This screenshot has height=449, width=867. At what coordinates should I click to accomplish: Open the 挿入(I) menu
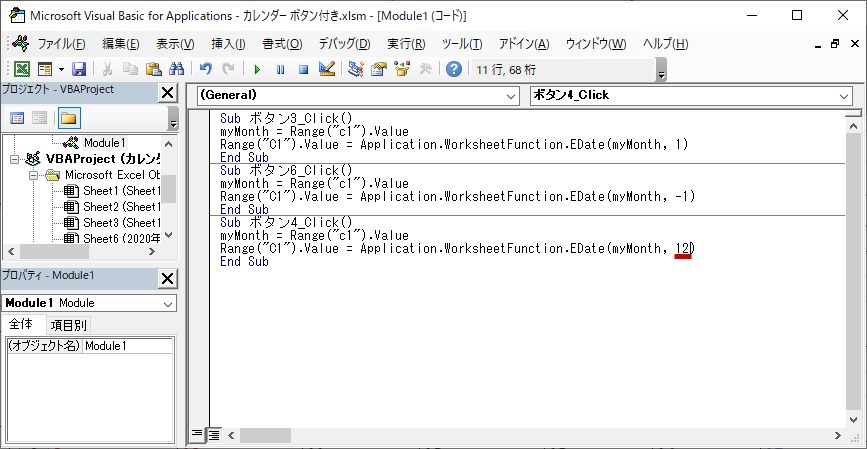pyautogui.click(x=228, y=44)
